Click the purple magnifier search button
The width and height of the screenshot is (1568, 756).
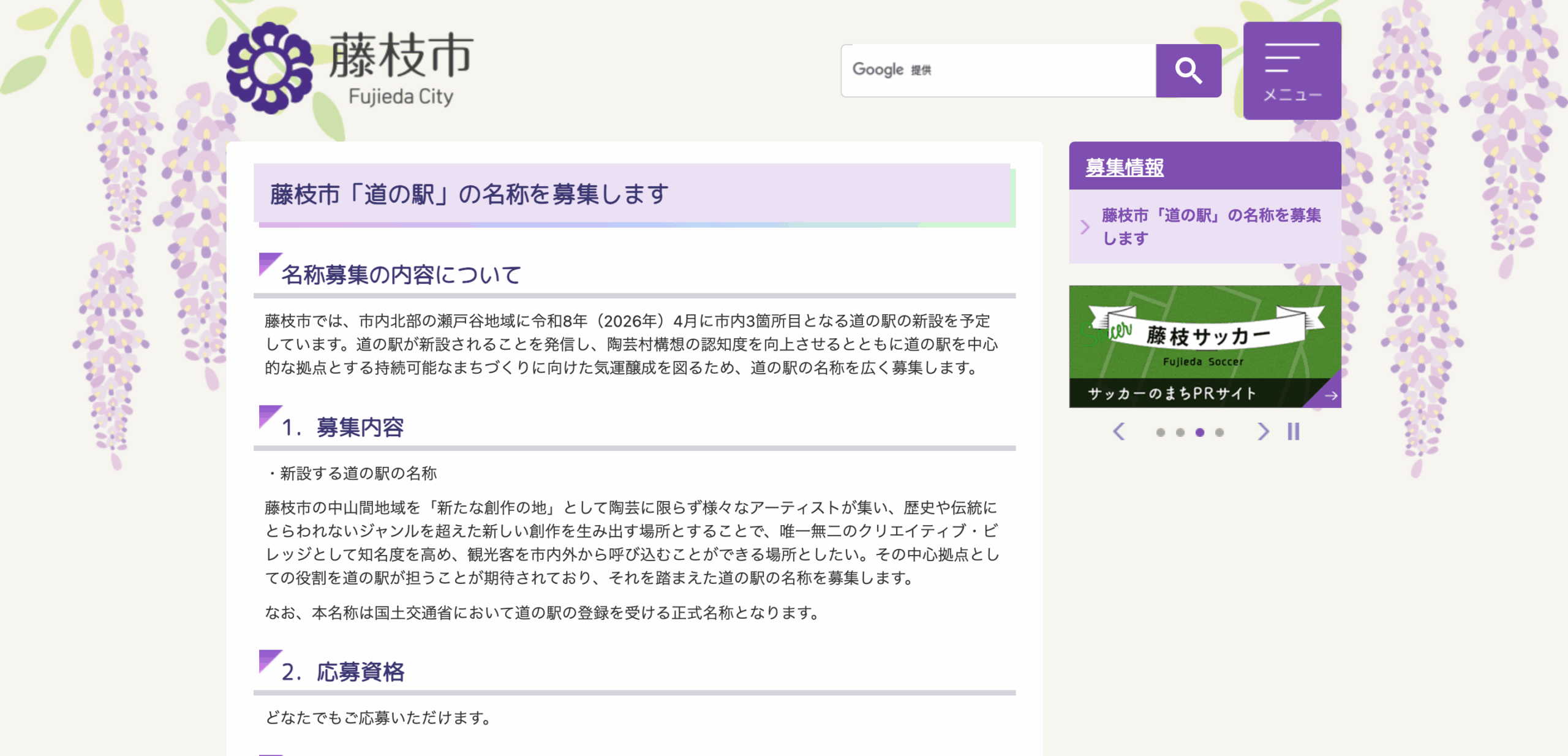[1188, 70]
